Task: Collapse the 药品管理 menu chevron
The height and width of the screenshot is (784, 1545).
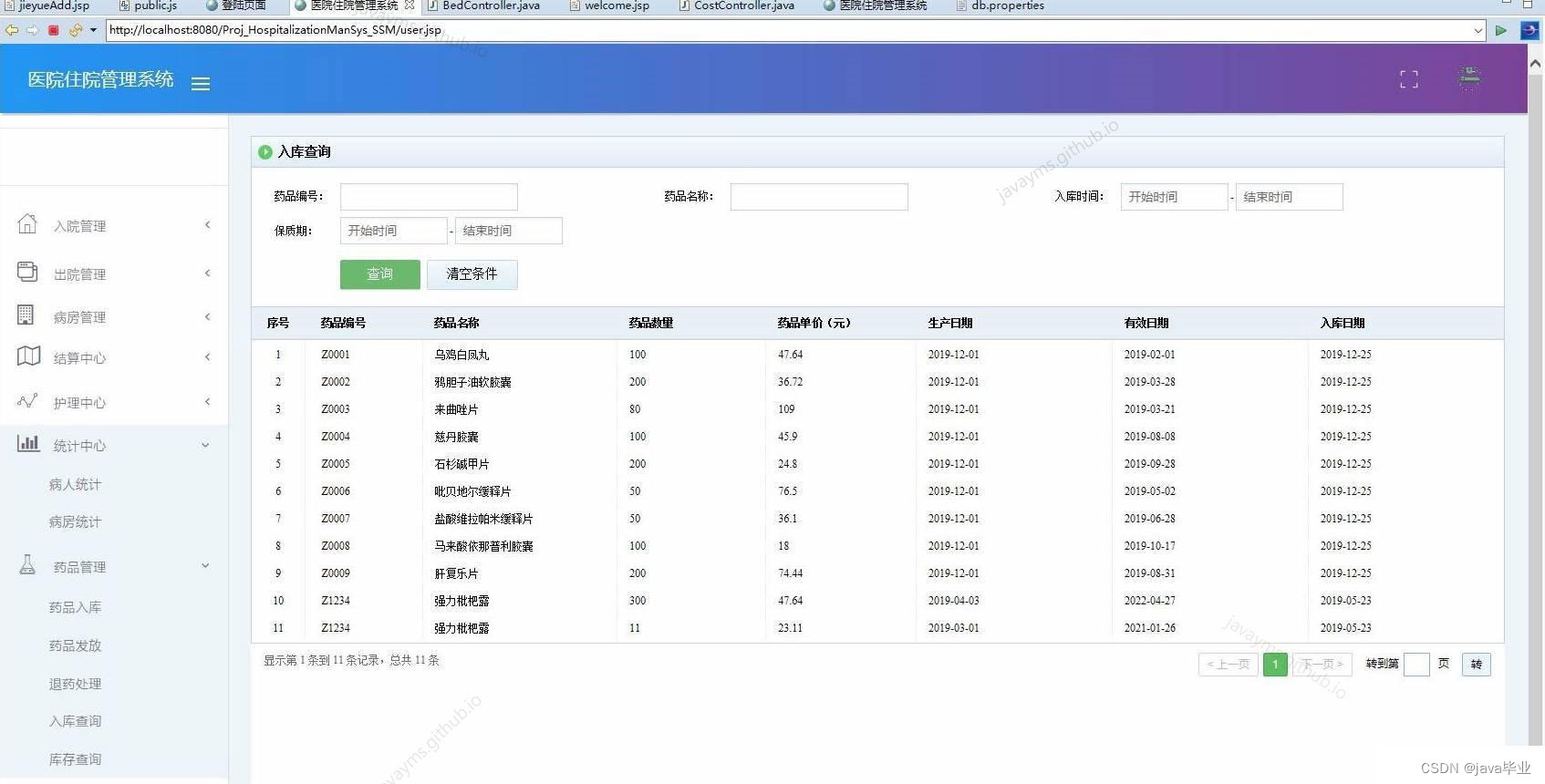Action: (205, 565)
